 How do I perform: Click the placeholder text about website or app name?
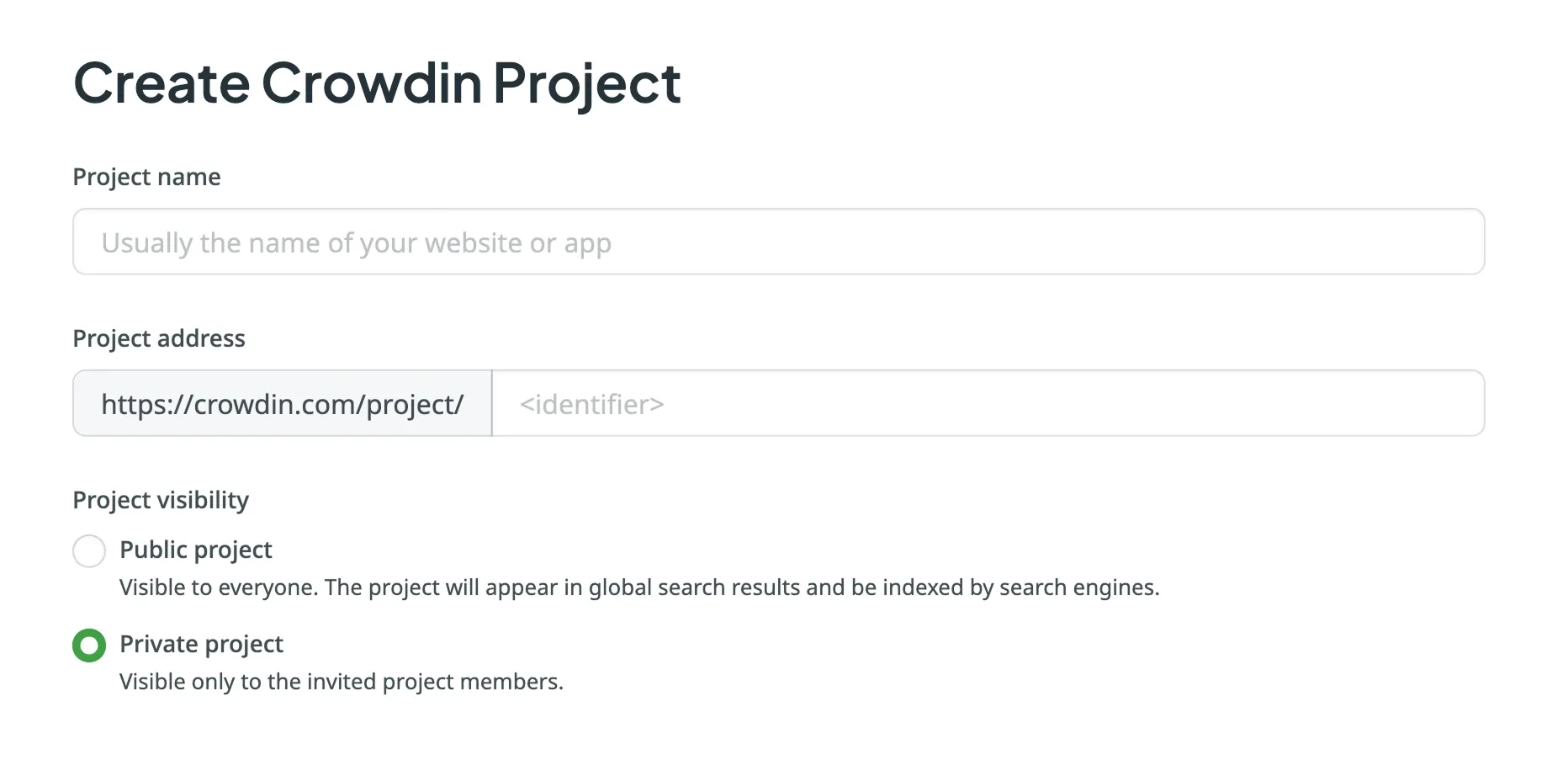click(356, 242)
